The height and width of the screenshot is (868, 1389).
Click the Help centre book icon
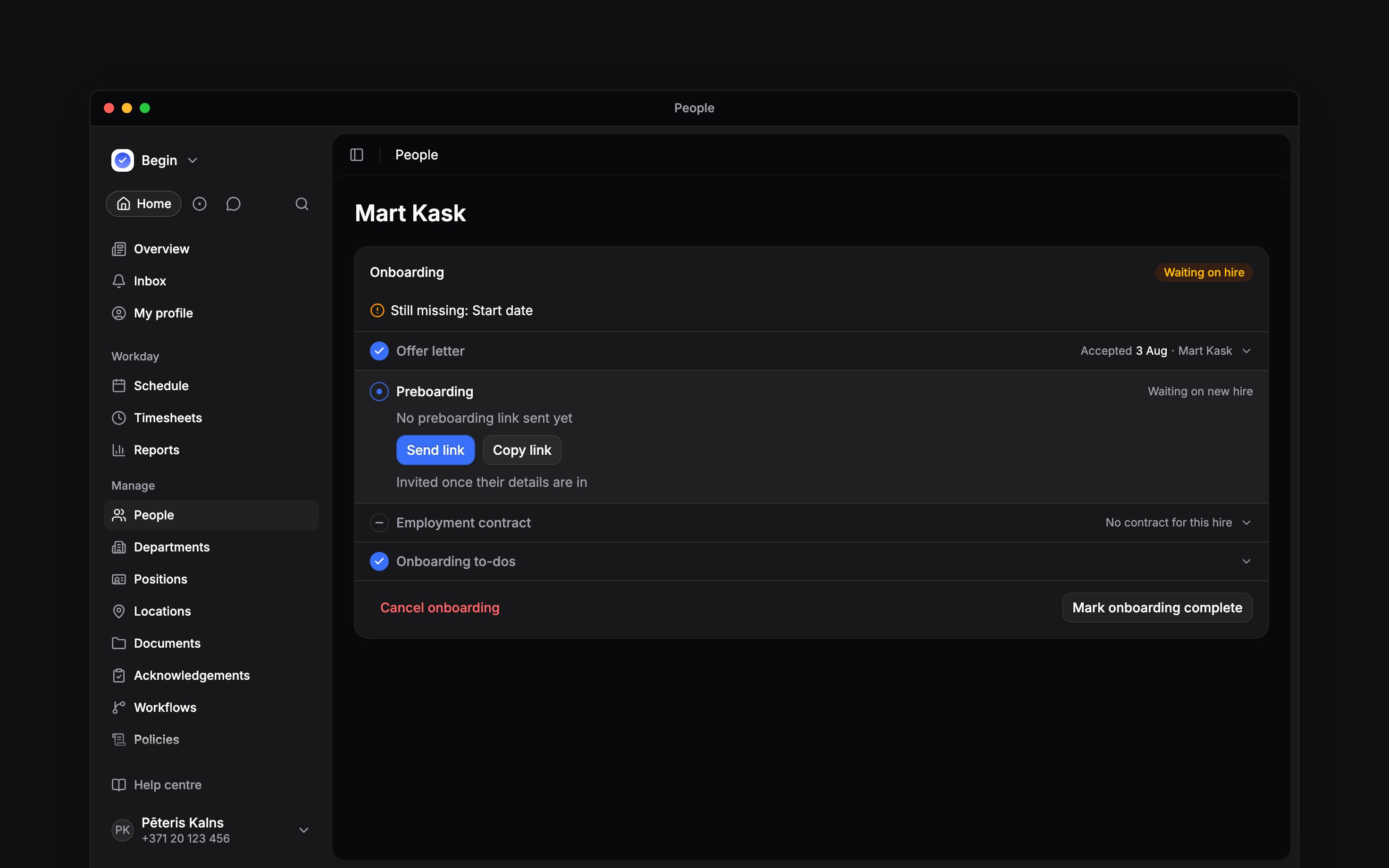coord(119,785)
